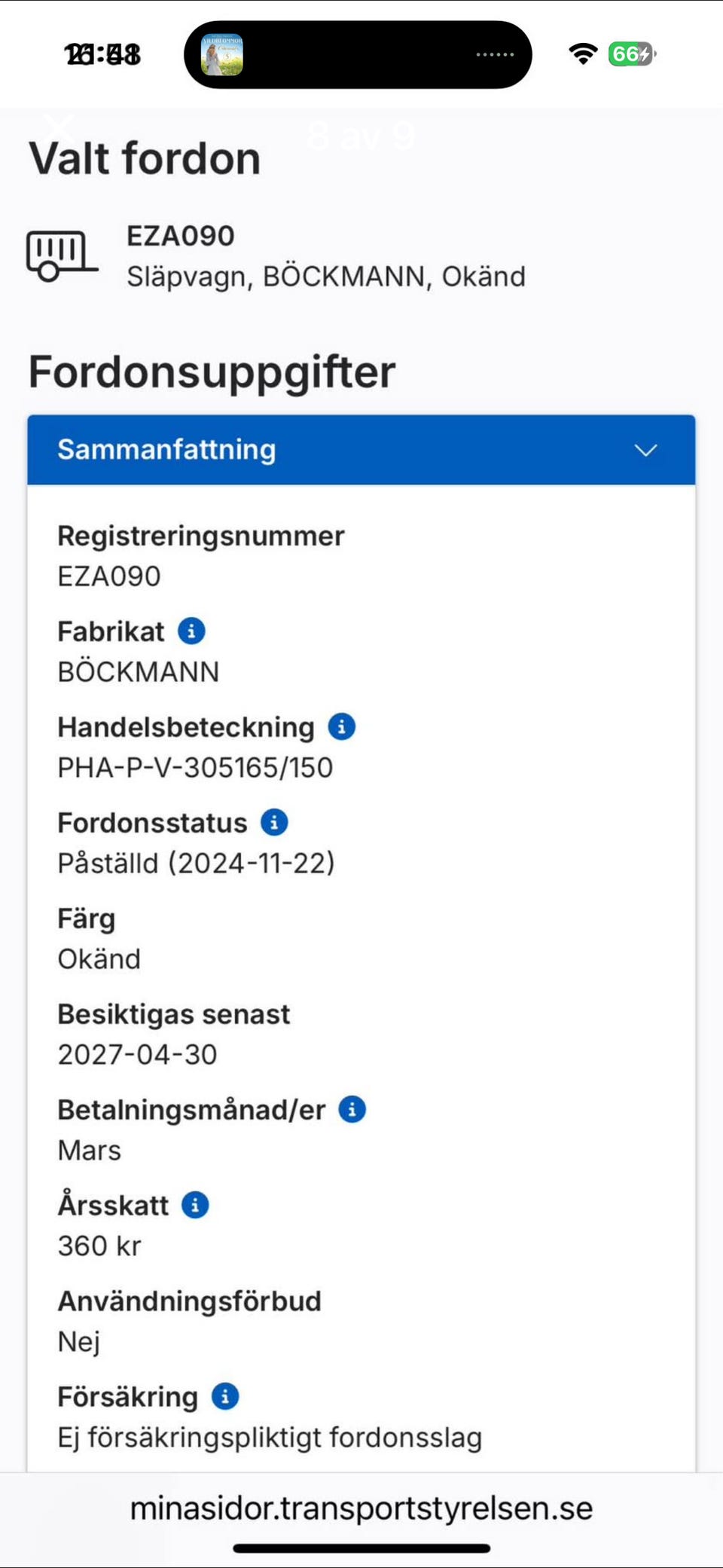
Task: Collapse the Sammanfattning chevron arrow
Action: click(x=645, y=450)
